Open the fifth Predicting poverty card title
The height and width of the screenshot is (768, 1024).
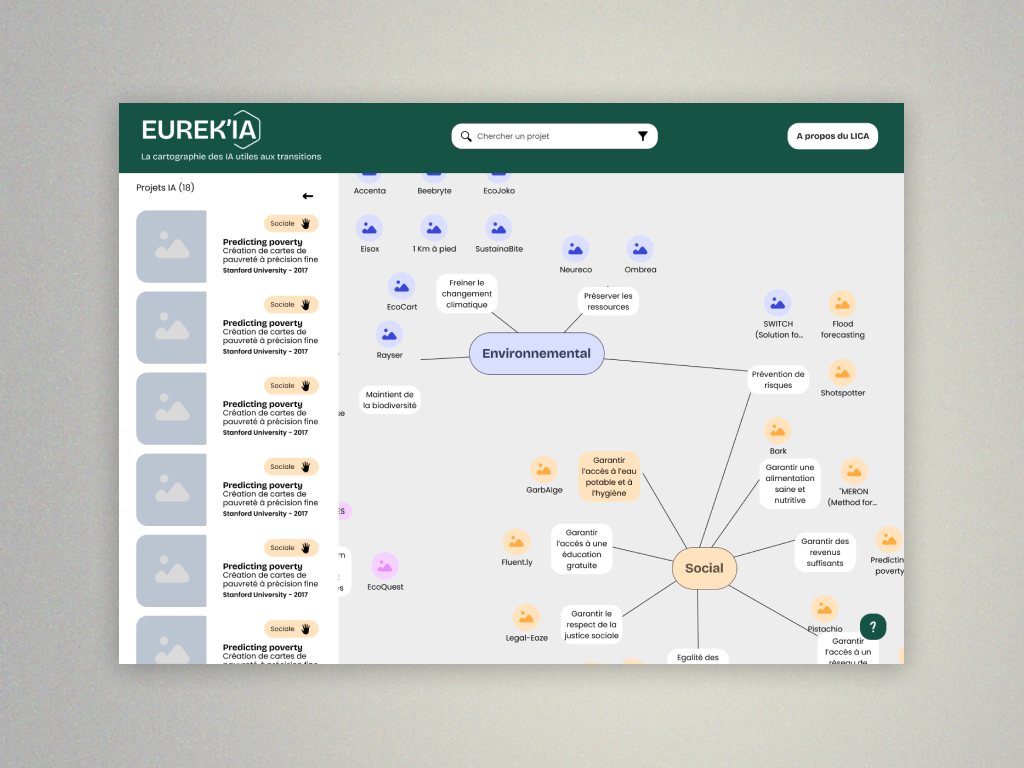coord(263,566)
